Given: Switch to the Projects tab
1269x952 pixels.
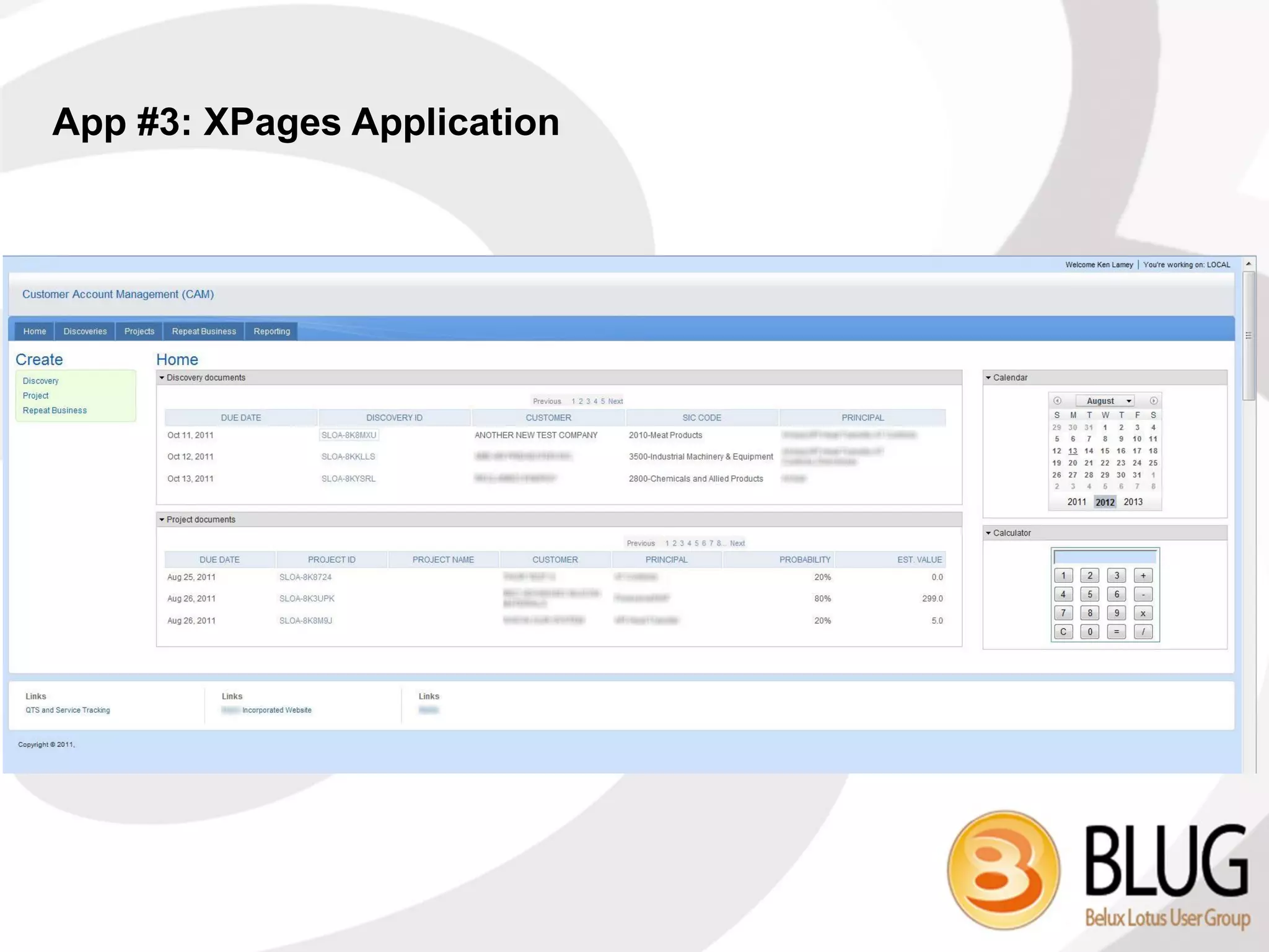Looking at the screenshot, I should 139,331.
